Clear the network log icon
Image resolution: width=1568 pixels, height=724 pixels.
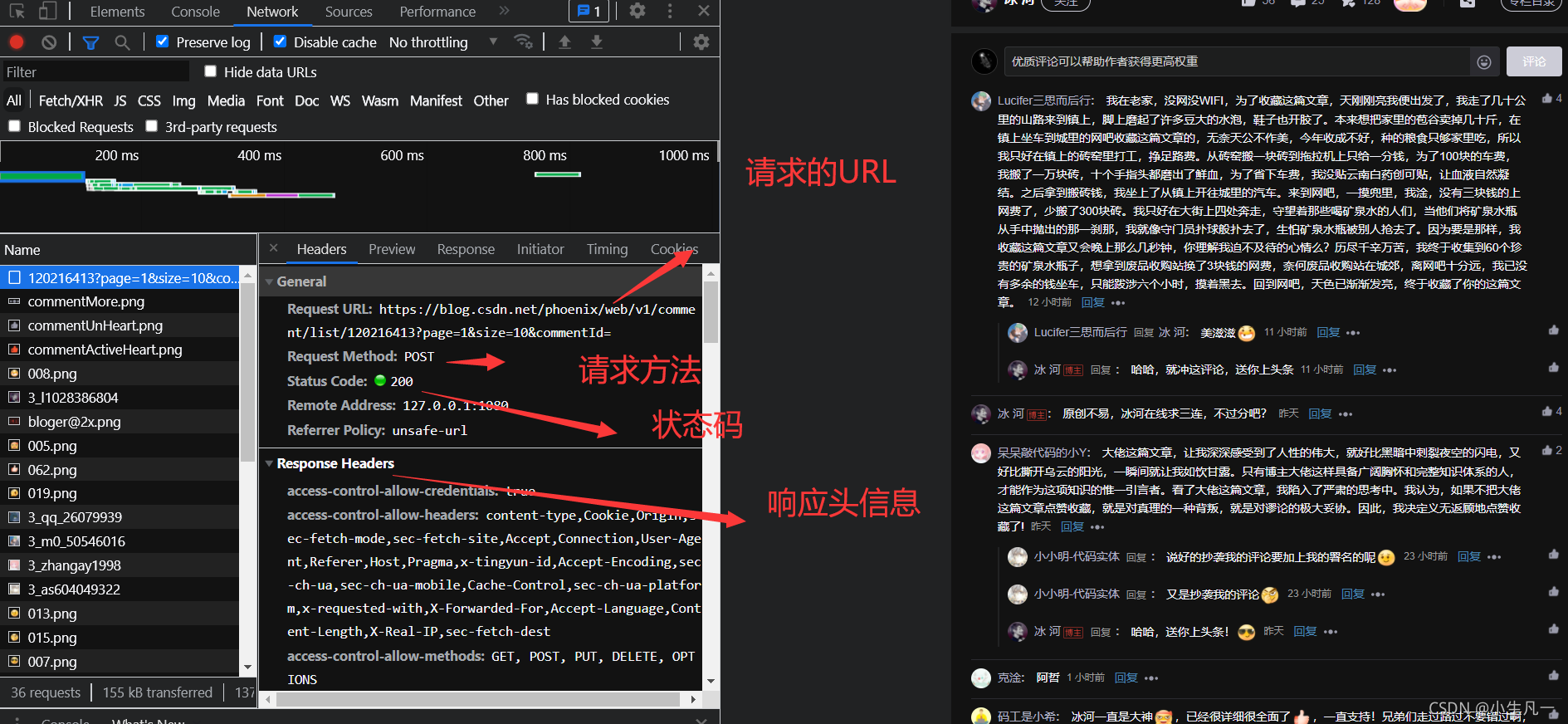pos(49,42)
